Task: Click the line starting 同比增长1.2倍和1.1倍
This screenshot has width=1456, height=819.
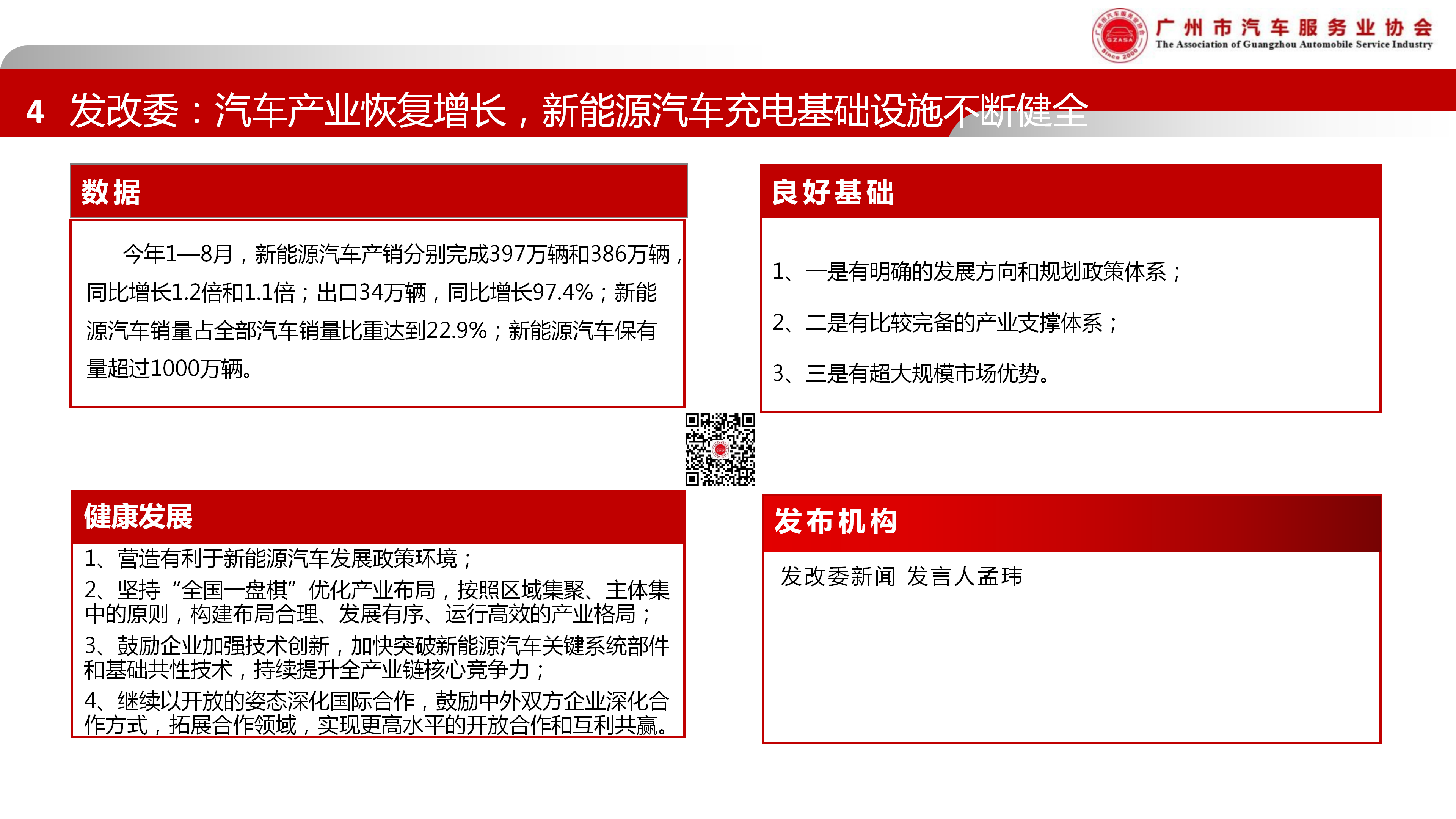Action: pos(371,293)
